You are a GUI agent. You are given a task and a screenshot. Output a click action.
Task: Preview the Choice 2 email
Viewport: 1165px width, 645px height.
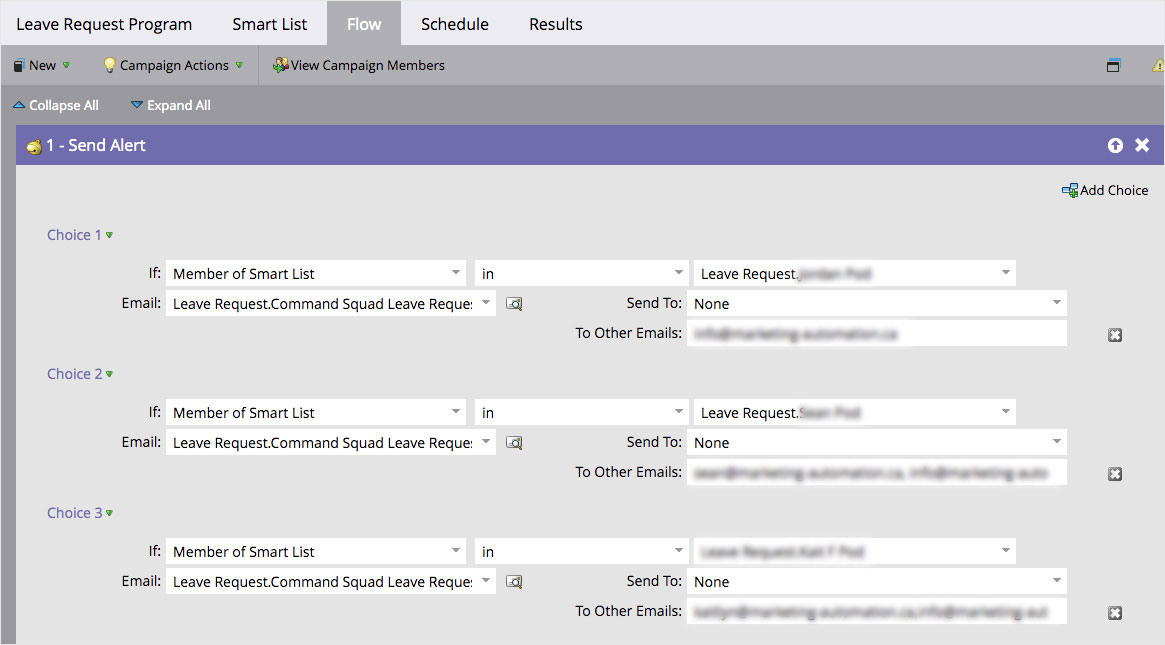(x=514, y=442)
